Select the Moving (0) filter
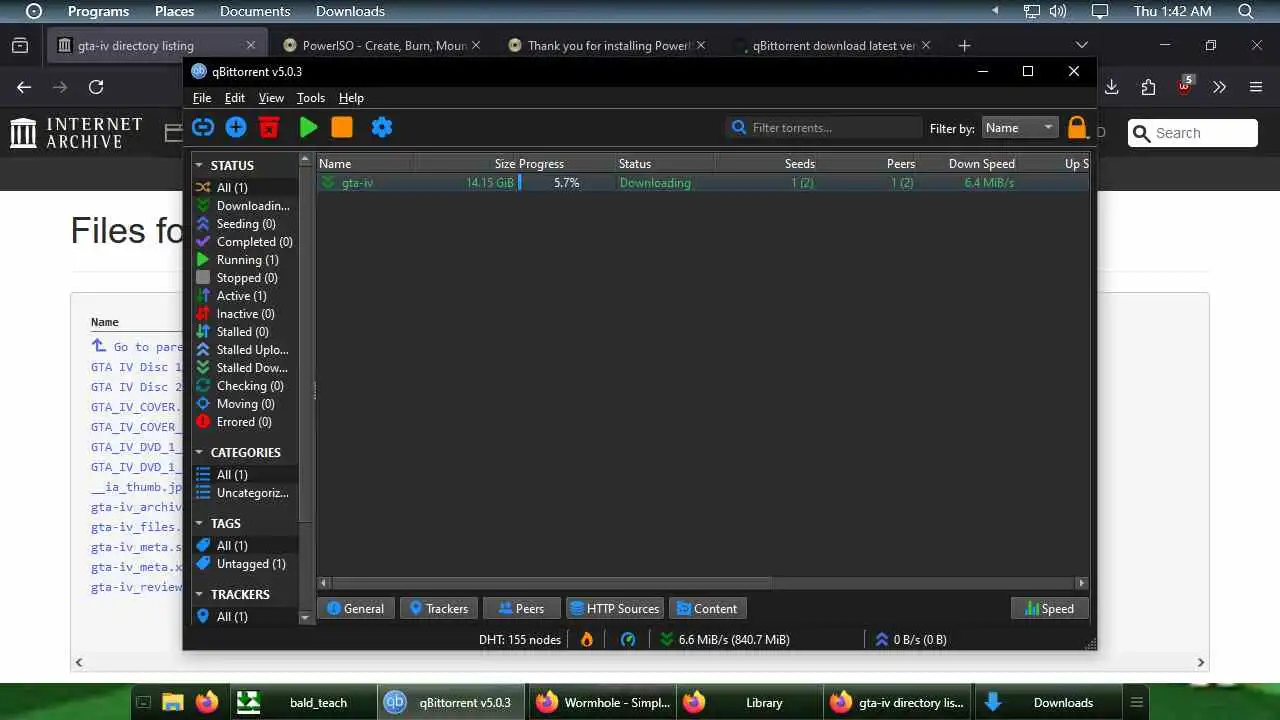Image resolution: width=1280 pixels, height=720 pixels. click(x=244, y=404)
